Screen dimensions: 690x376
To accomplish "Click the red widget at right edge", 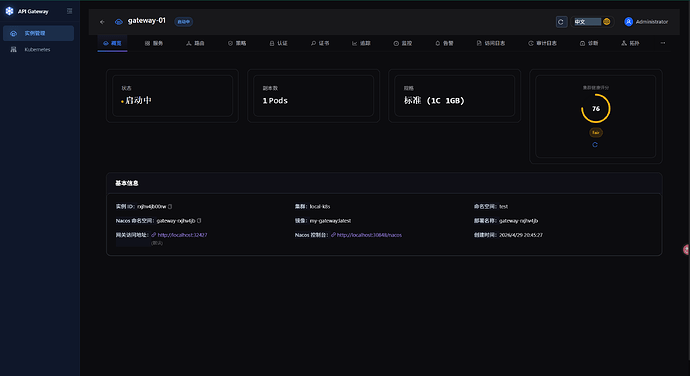I will (x=686, y=250).
